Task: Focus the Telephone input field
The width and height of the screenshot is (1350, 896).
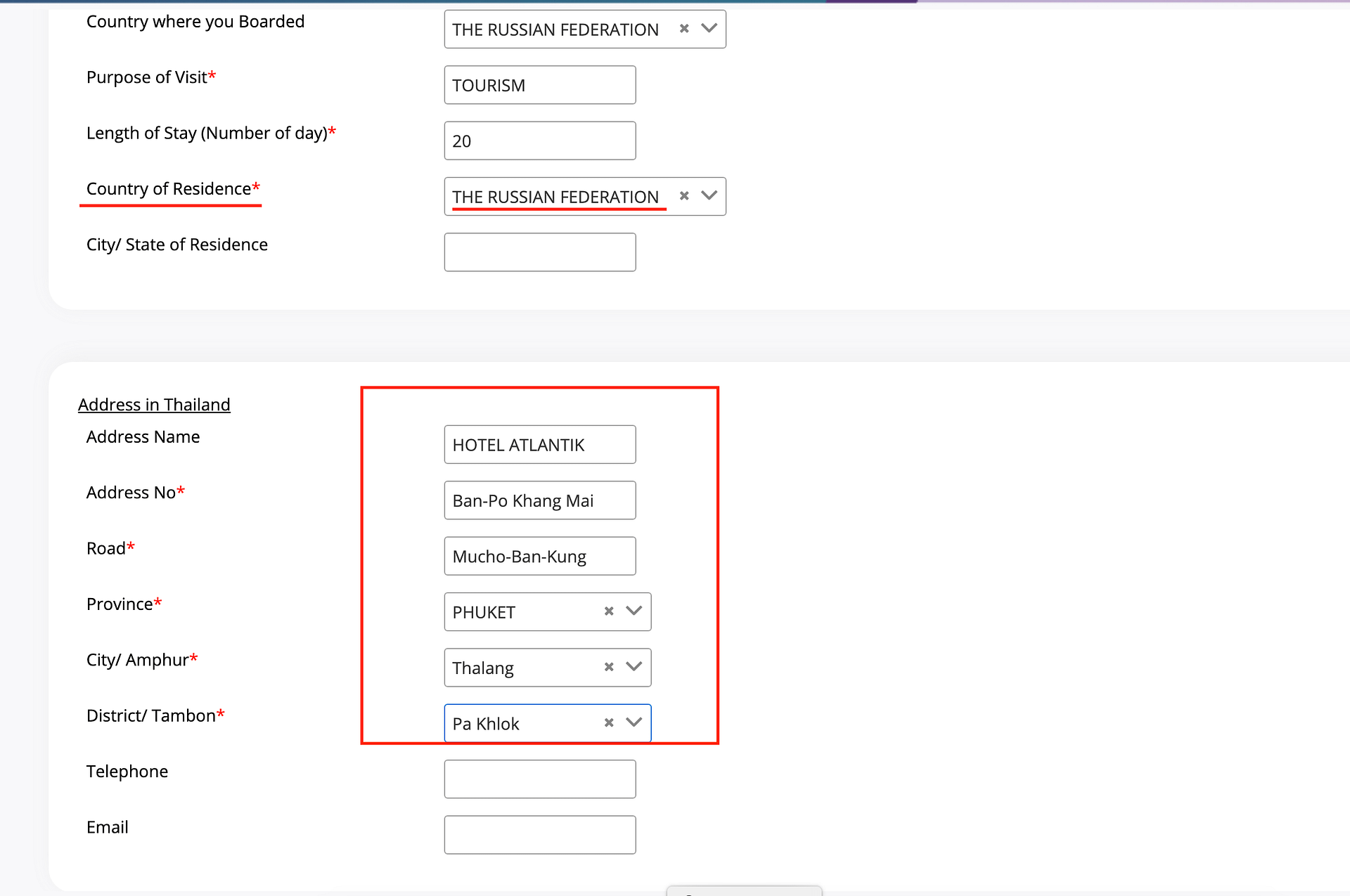Action: [x=539, y=779]
